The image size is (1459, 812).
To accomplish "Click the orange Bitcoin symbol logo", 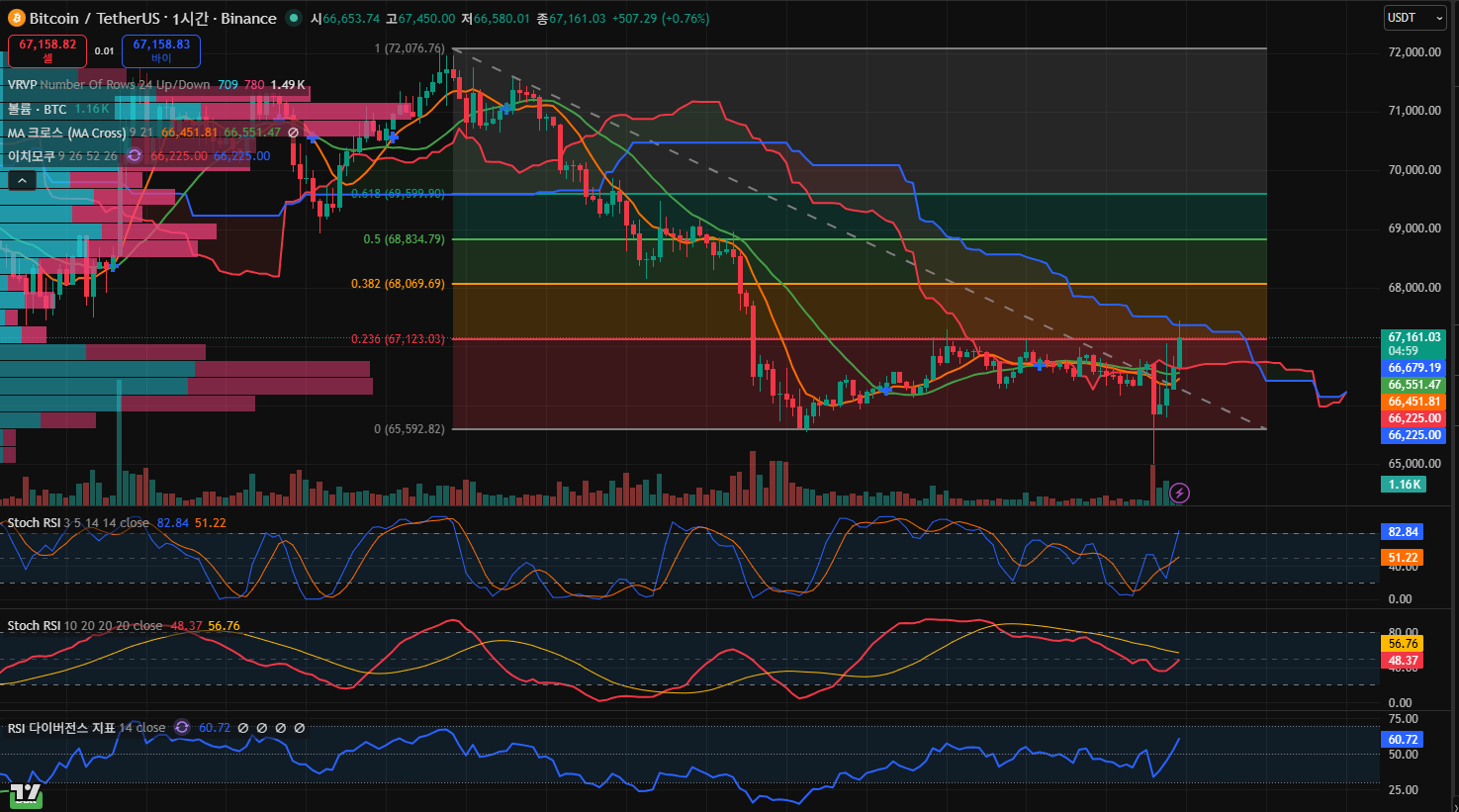I will (x=16, y=18).
